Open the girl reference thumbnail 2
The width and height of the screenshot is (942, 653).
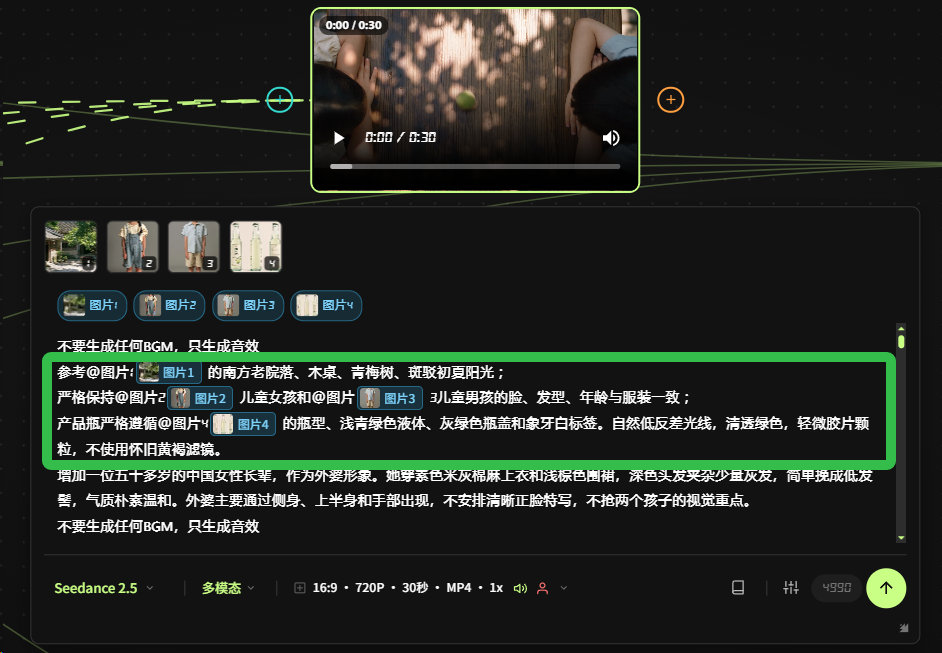point(133,246)
